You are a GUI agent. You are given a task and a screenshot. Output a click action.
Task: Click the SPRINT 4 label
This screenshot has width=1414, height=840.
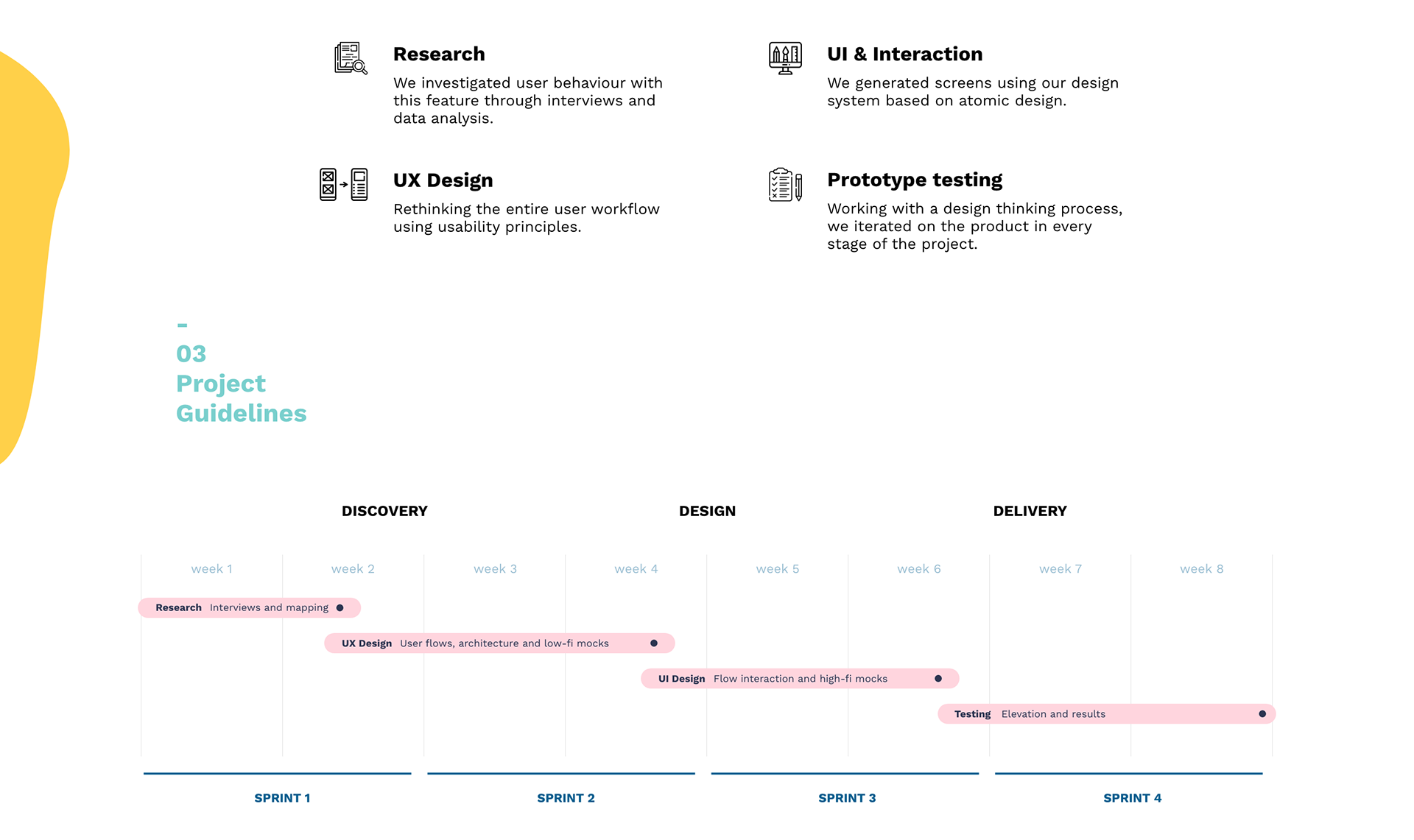[1132, 798]
